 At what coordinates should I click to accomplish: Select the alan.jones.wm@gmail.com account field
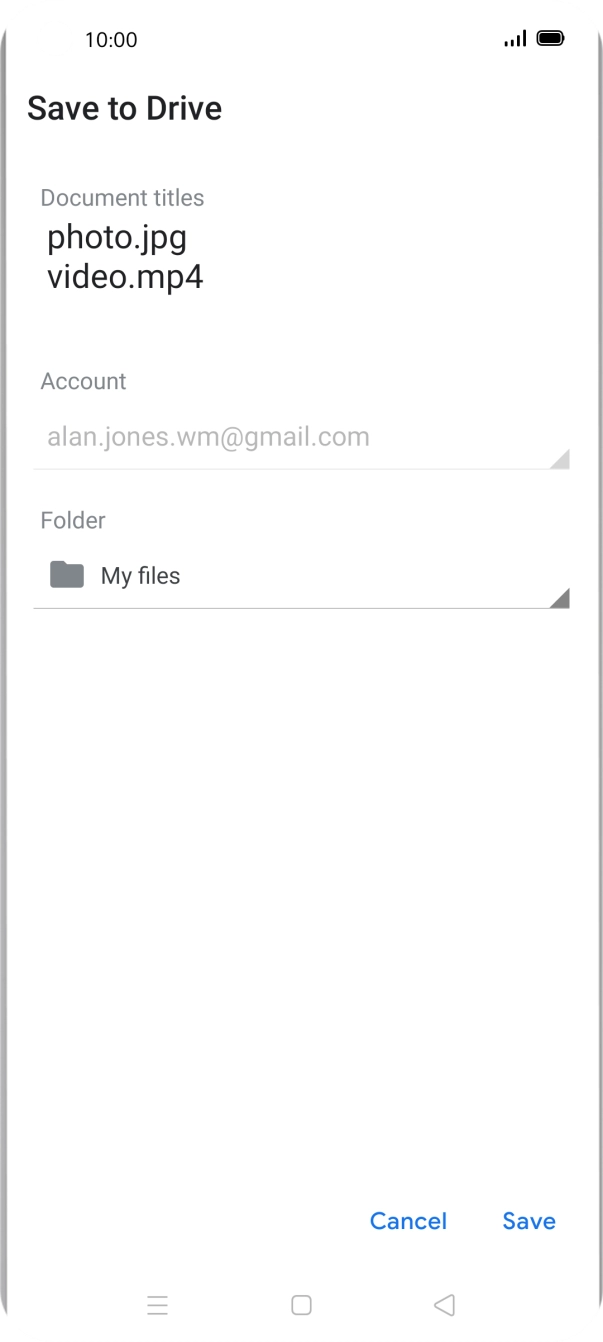[208, 437]
